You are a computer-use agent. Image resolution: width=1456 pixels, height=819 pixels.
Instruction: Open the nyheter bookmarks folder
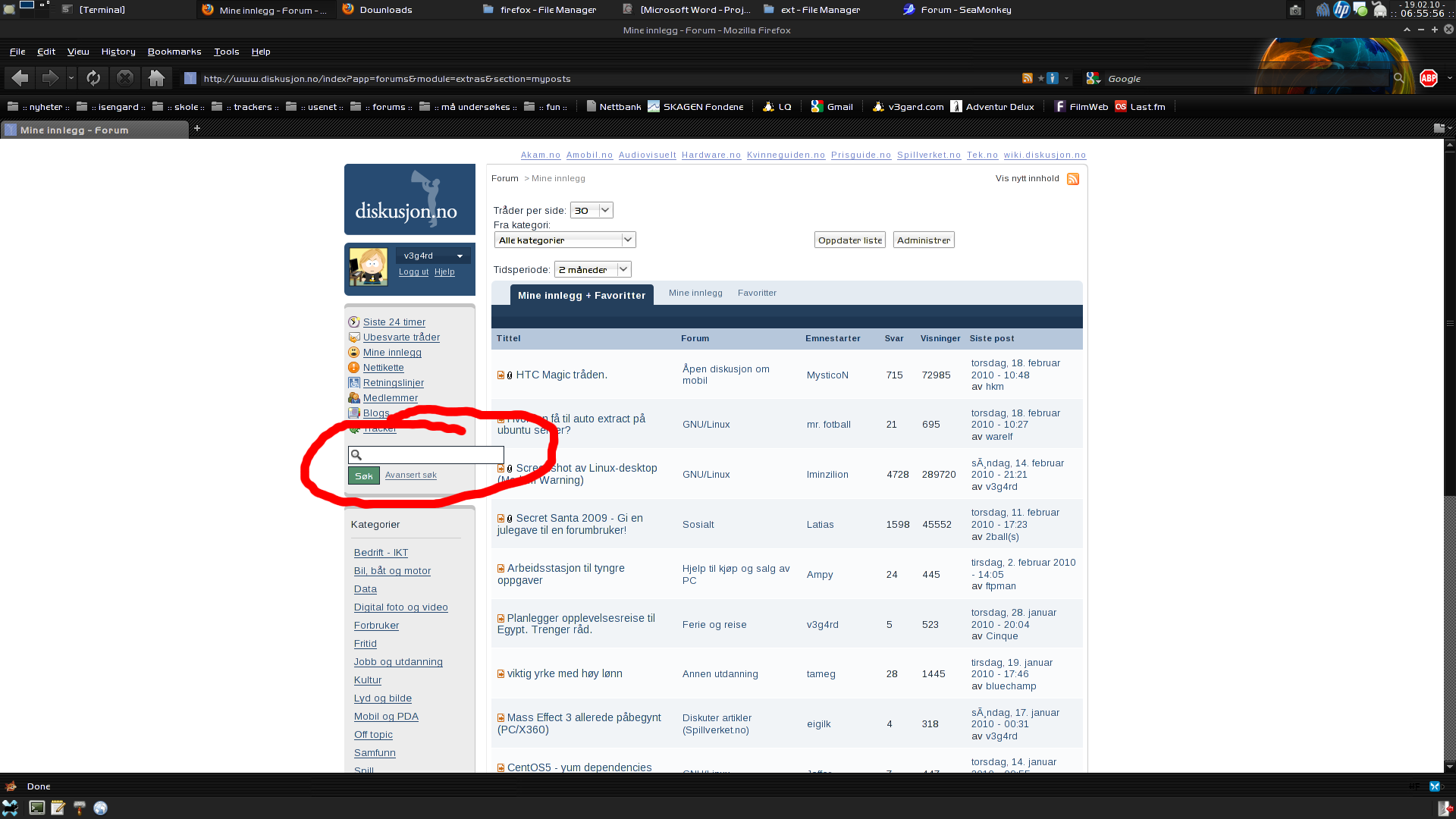point(39,107)
